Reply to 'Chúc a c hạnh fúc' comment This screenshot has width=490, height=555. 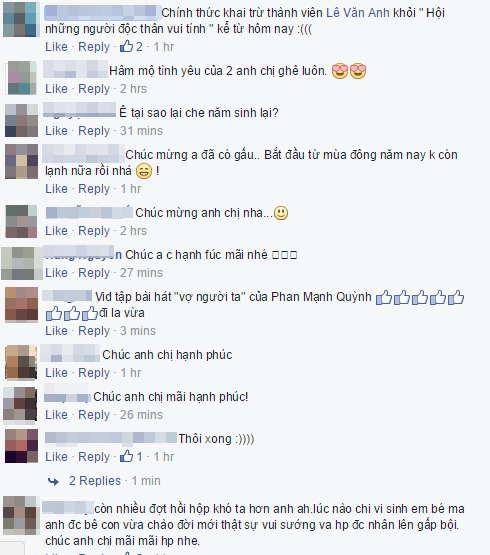[94, 273]
